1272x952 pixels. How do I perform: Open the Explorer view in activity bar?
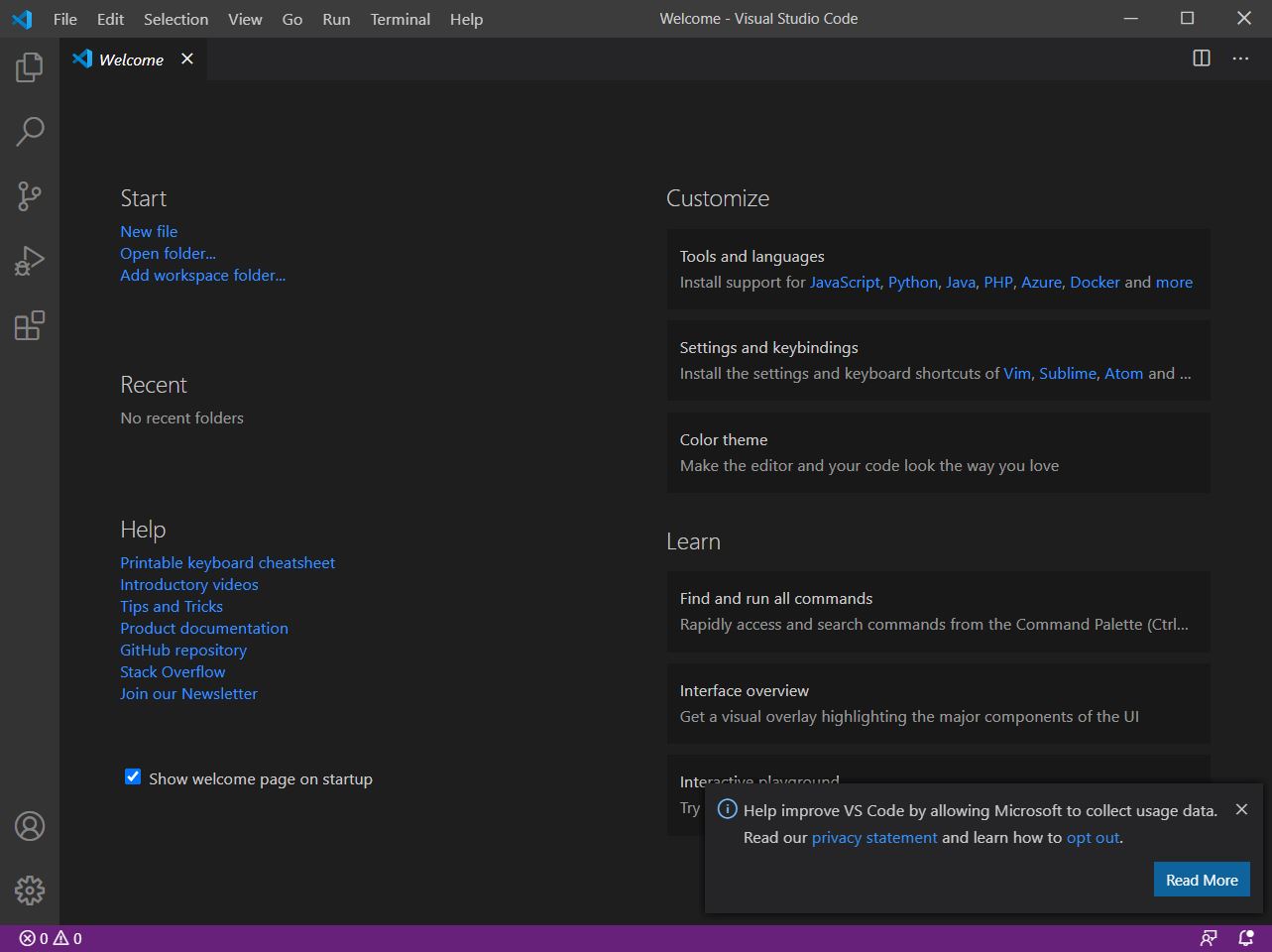[x=30, y=67]
